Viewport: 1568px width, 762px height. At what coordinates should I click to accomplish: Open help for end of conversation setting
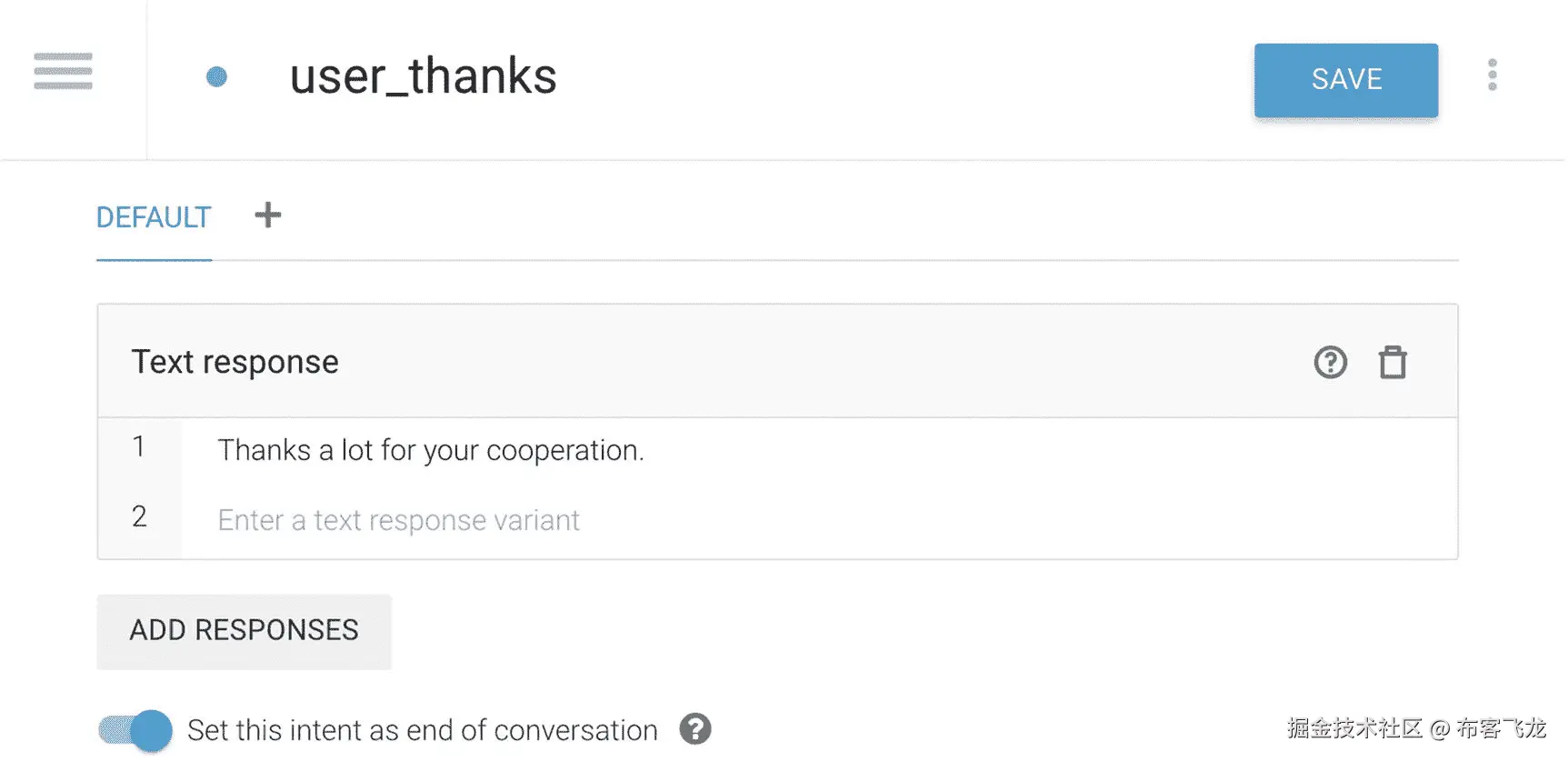(x=695, y=729)
